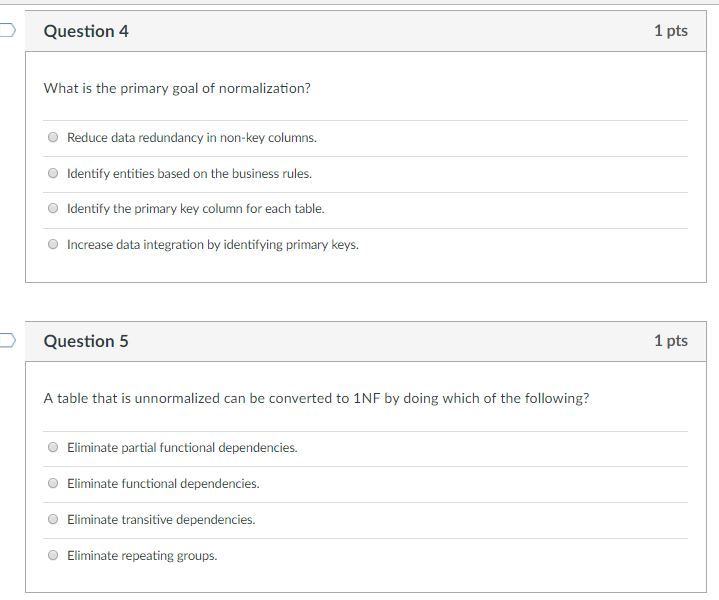719x600 pixels.
Task: Pick radio button for 'Eliminate transitive dependencies'
Action: tap(53, 520)
